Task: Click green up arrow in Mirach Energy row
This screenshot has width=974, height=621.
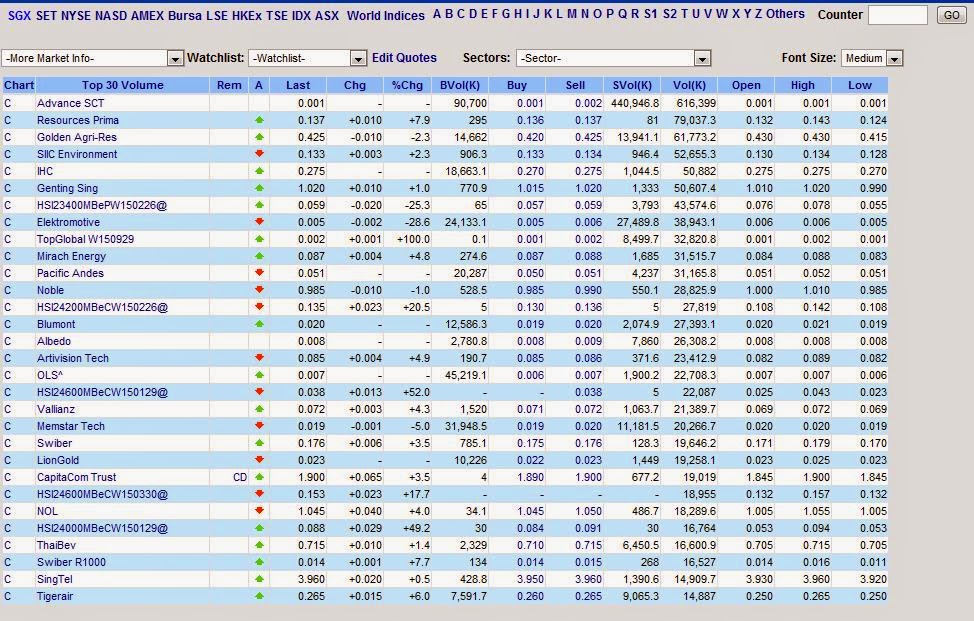Action: click(259, 256)
